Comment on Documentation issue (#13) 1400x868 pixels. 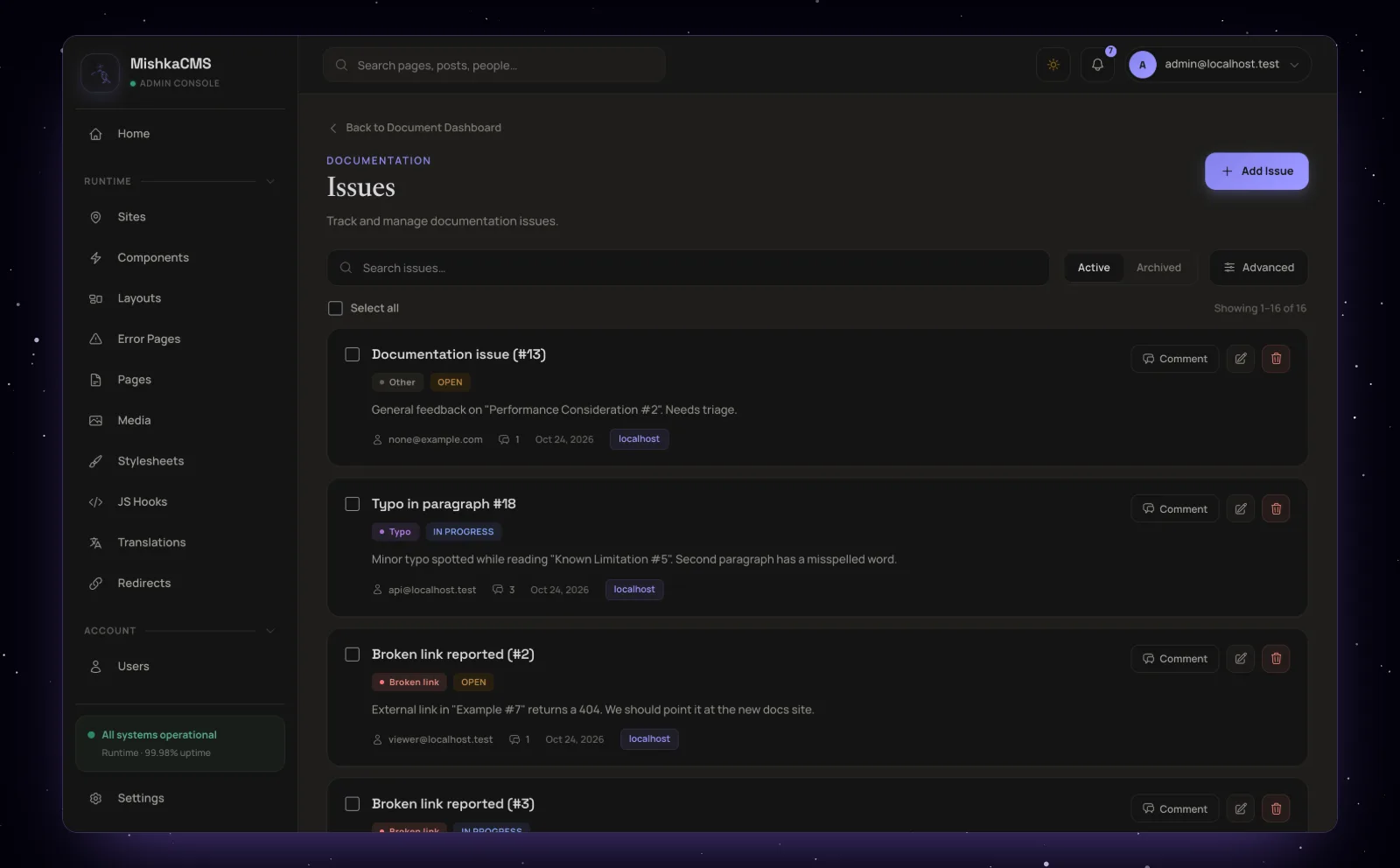pyautogui.click(x=1174, y=359)
